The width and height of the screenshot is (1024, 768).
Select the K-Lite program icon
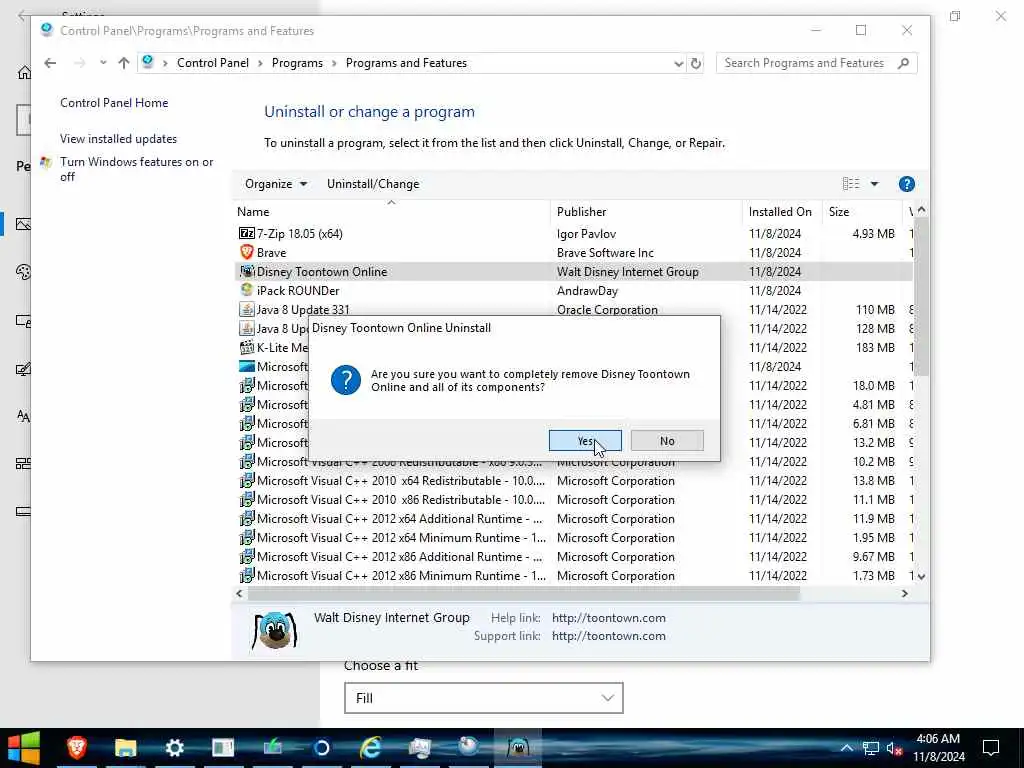point(246,347)
